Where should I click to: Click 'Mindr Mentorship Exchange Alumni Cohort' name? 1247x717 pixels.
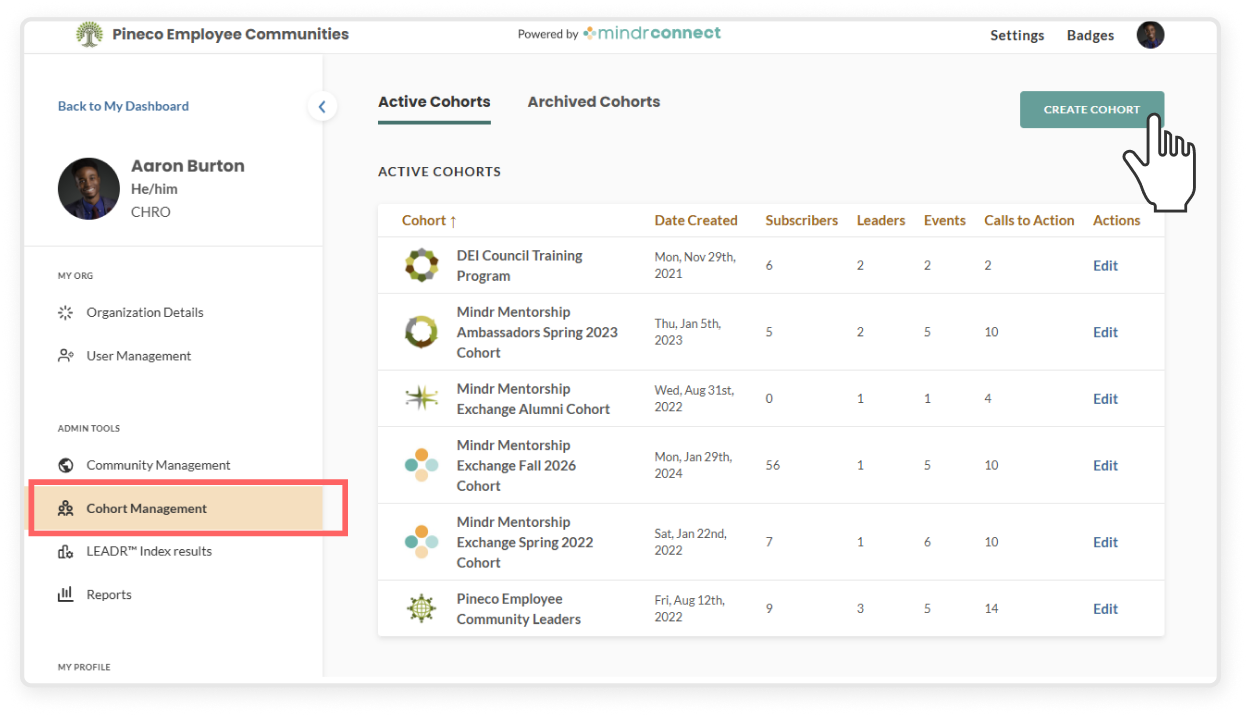pyautogui.click(x=533, y=398)
